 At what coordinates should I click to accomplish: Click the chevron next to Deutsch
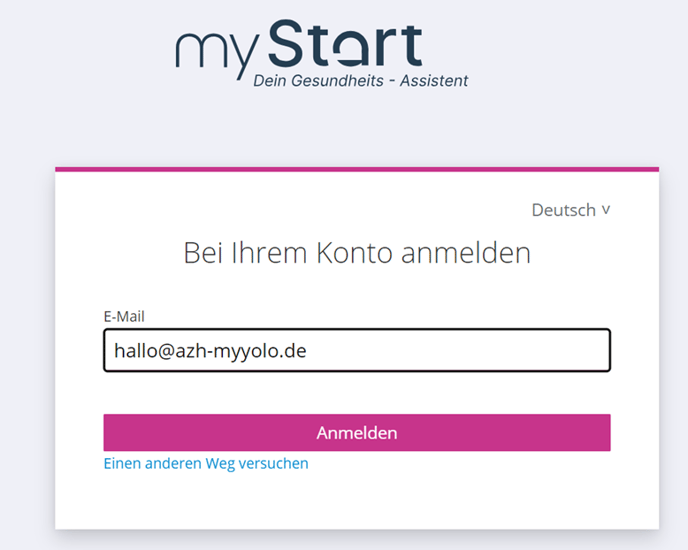click(x=605, y=210)
